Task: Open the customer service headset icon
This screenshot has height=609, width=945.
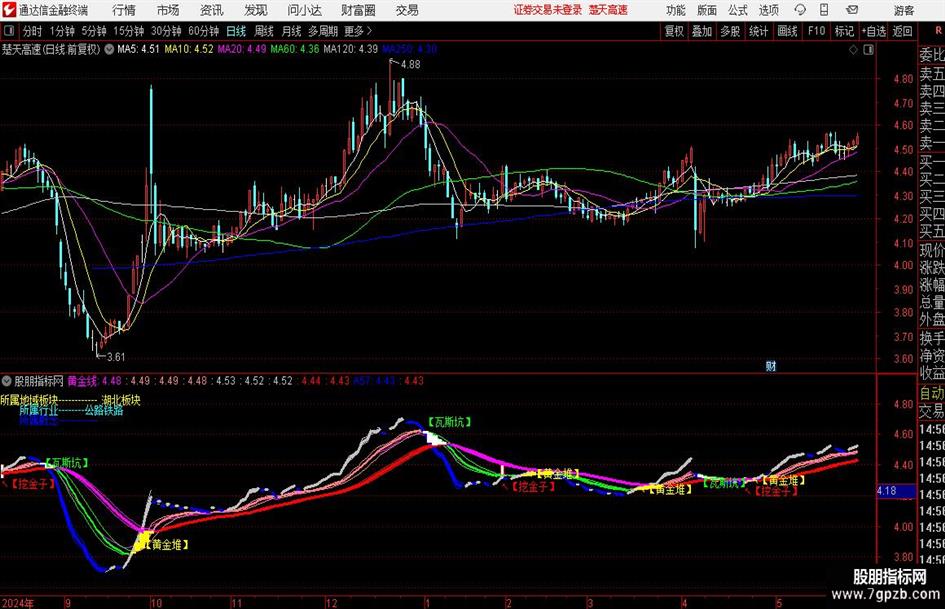Action: click(x=800, y=10)
